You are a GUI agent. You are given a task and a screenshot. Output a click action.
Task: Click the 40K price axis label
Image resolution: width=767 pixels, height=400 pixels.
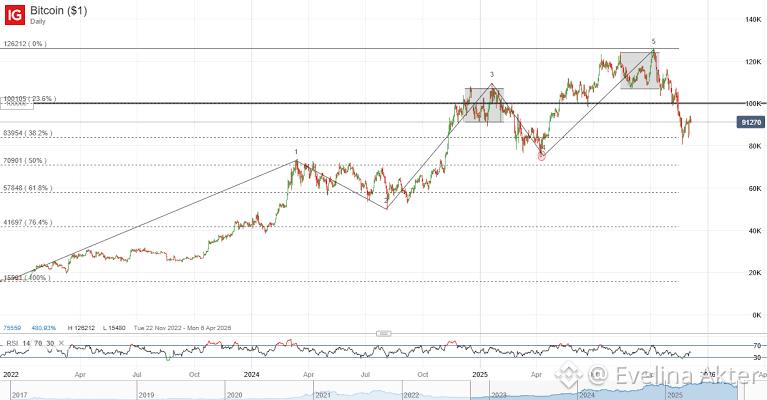(755, 231)
